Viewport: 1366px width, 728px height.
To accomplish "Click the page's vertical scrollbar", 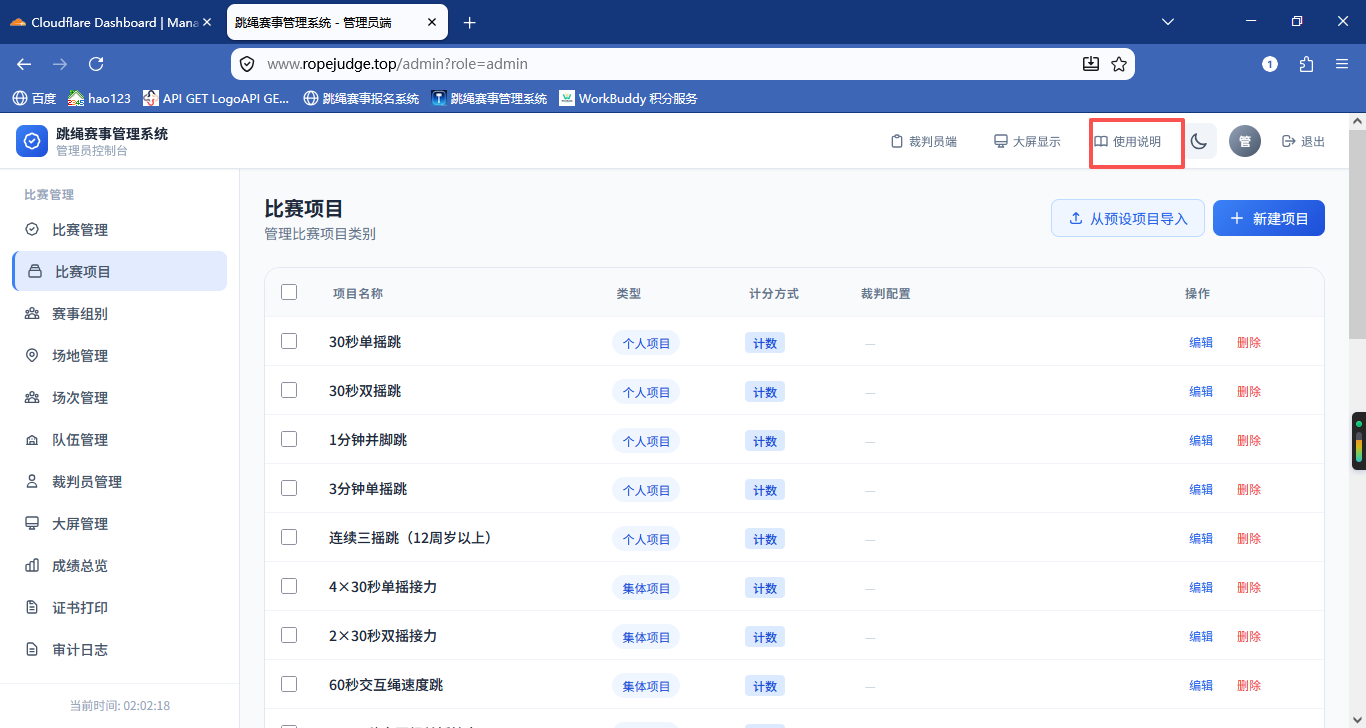I will point(1357,420).
